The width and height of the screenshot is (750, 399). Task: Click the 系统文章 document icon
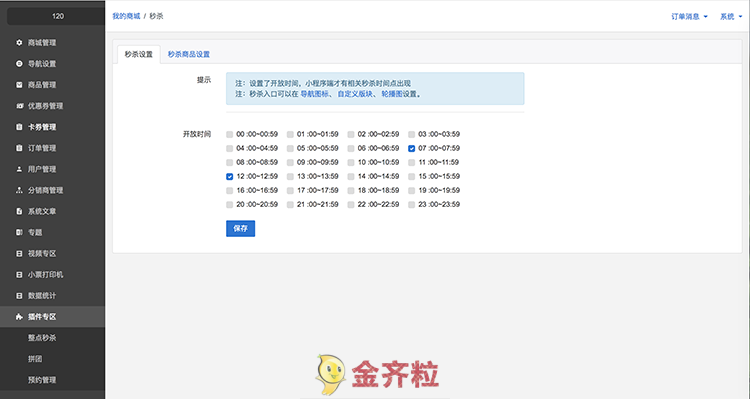(x=19, y=211)
